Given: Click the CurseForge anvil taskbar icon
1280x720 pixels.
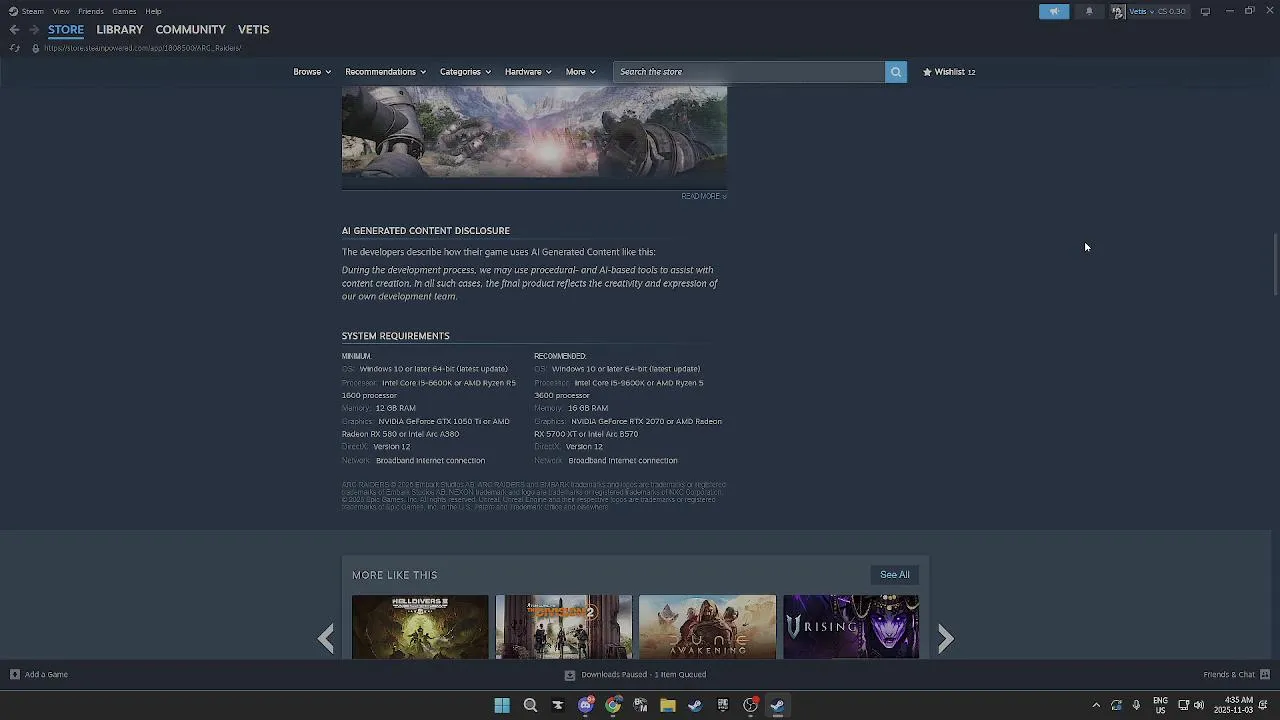Looking at the screenshot, I should coord(558,705).
